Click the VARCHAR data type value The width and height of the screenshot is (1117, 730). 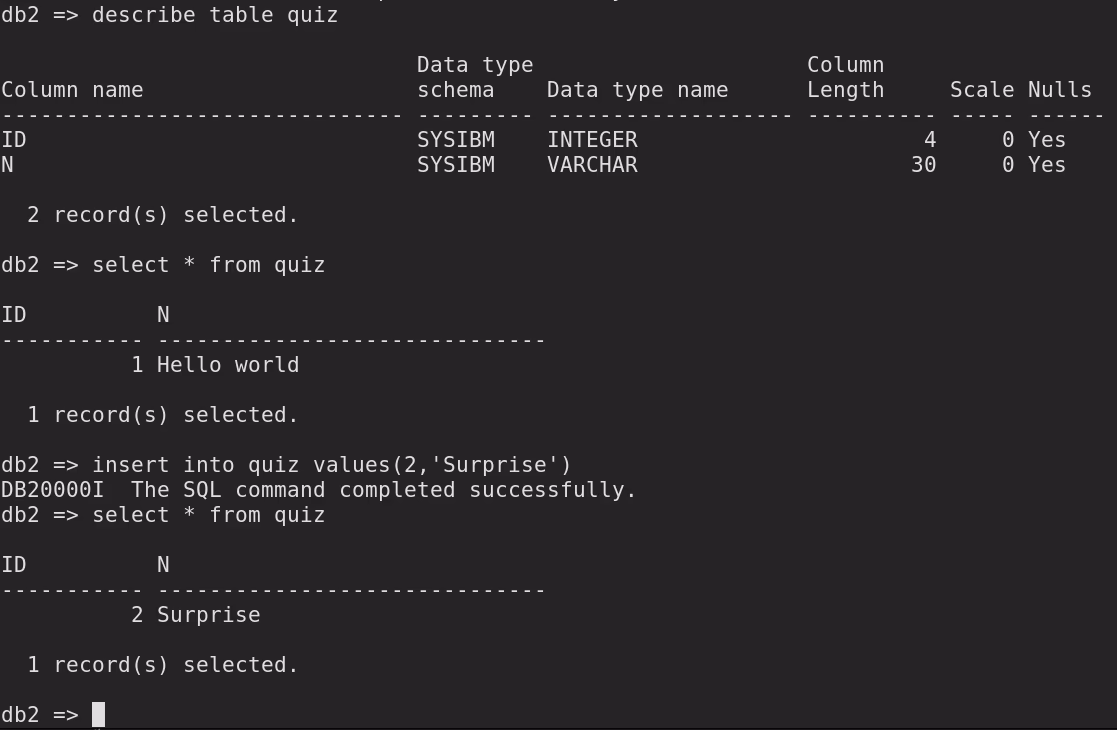click(592, 165)
